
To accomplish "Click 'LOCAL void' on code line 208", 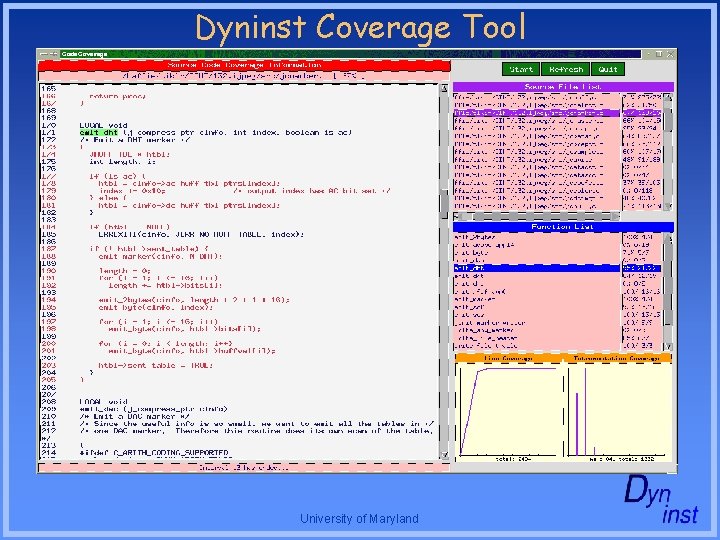I will pos(103,402).
